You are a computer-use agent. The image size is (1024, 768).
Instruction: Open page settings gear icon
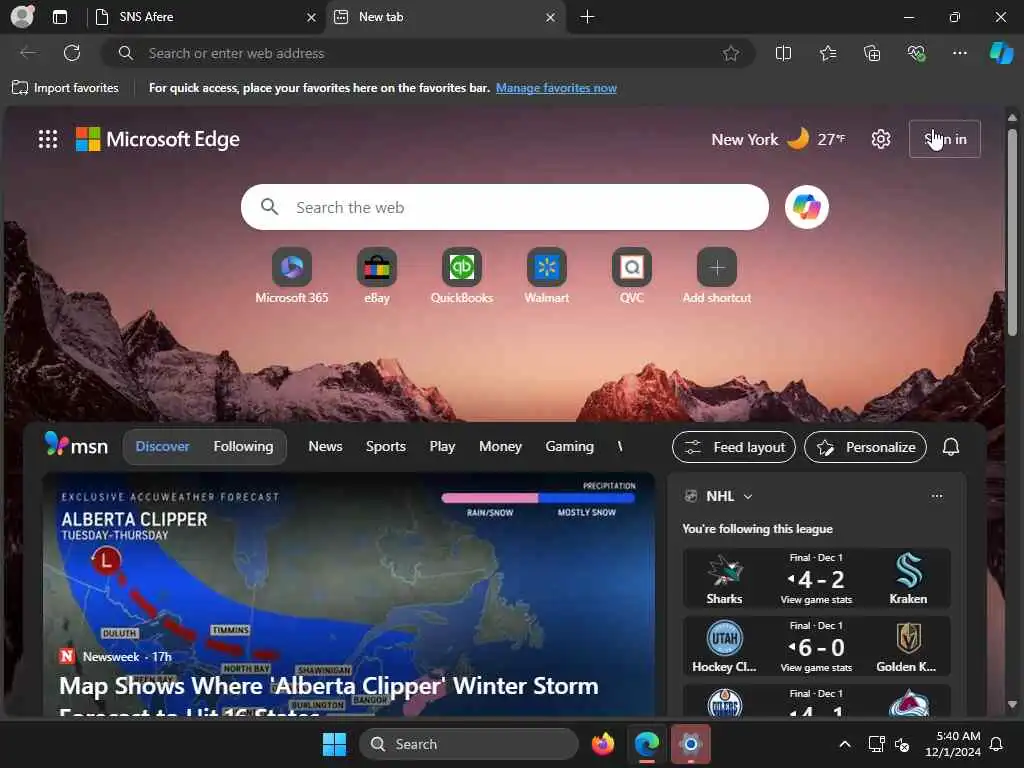click(880, 139)
